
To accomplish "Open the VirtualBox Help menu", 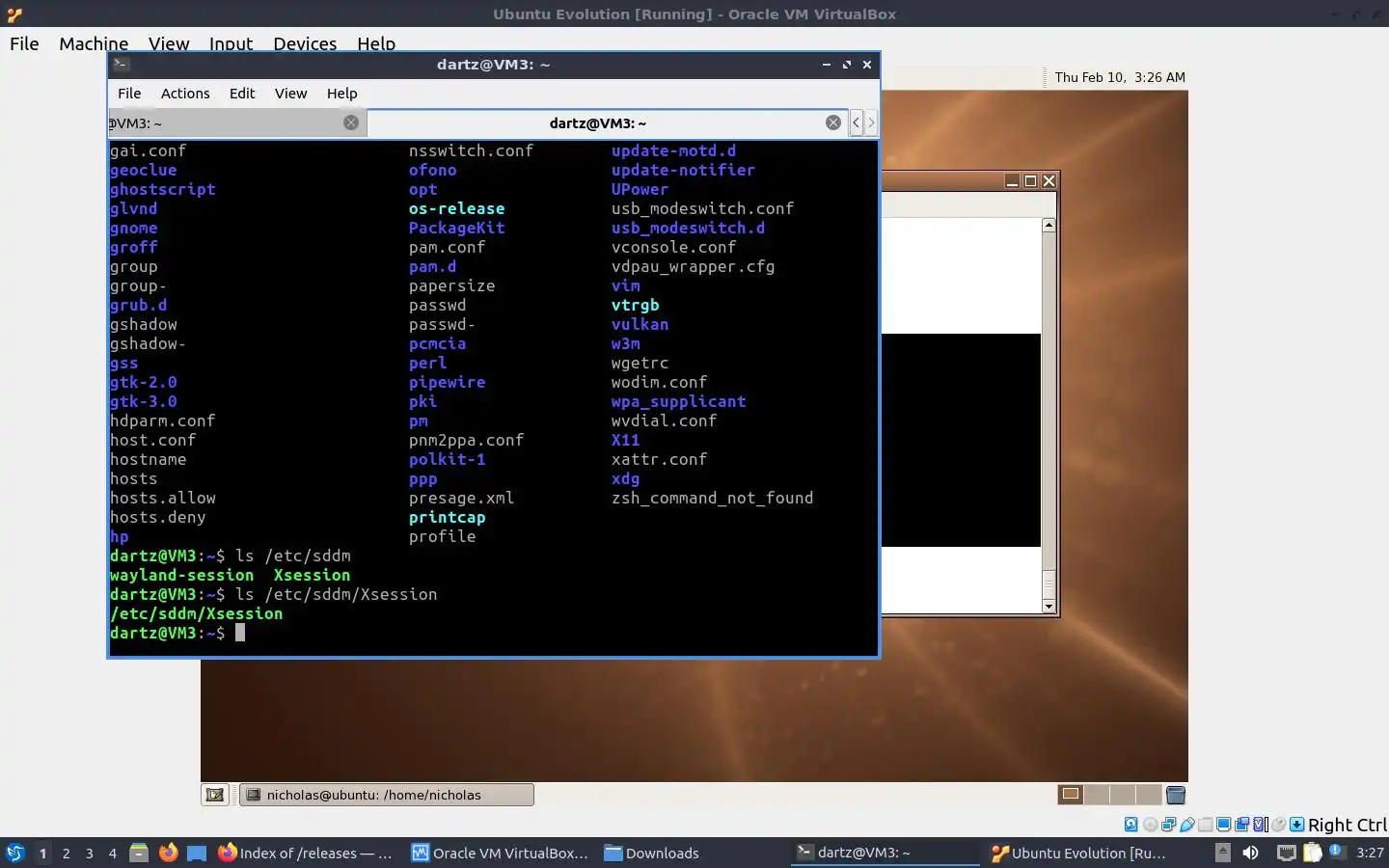I will (376, 43).
